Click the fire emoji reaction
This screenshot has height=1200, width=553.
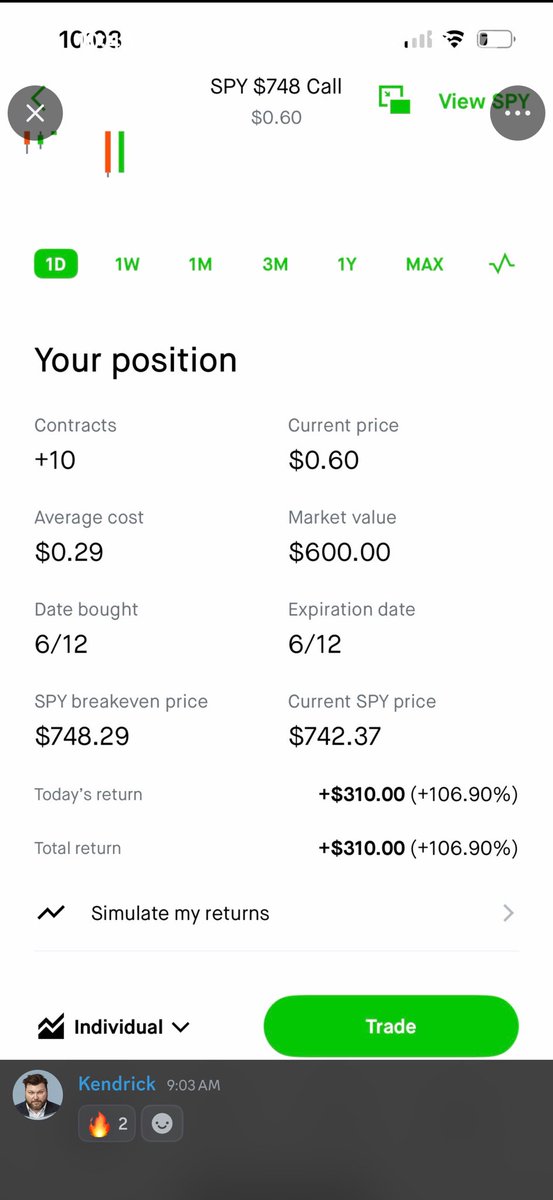coord(109,1124)
